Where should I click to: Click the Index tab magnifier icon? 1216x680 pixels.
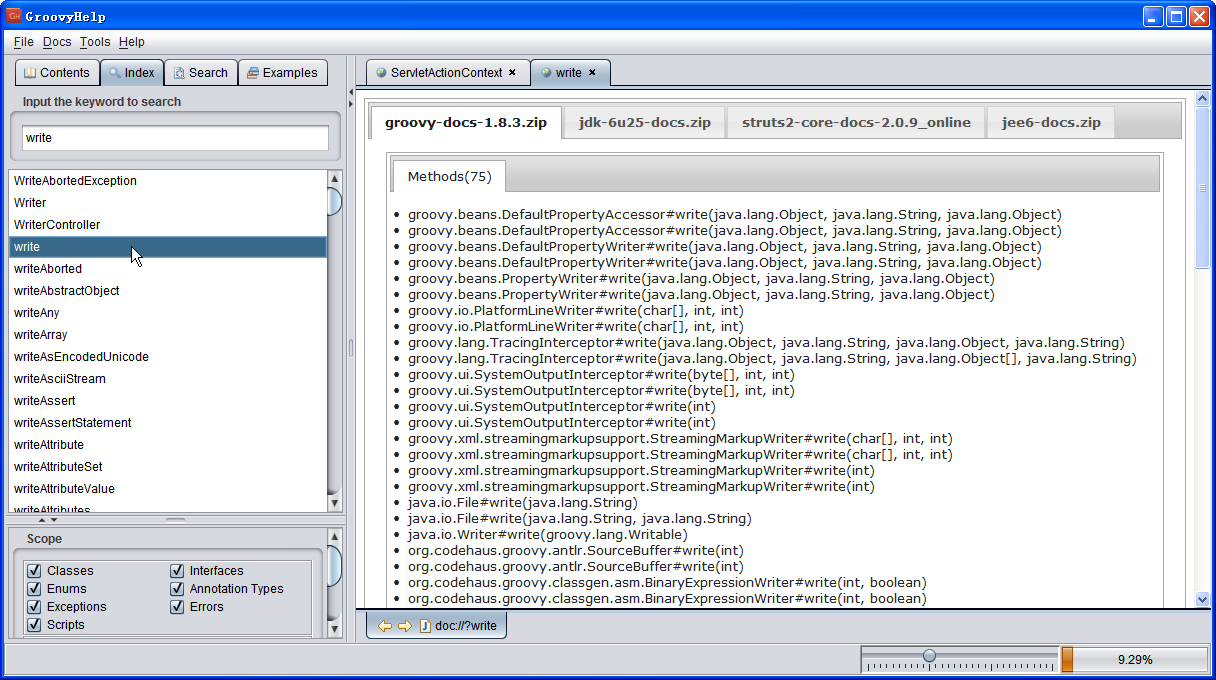coord(115,73)
